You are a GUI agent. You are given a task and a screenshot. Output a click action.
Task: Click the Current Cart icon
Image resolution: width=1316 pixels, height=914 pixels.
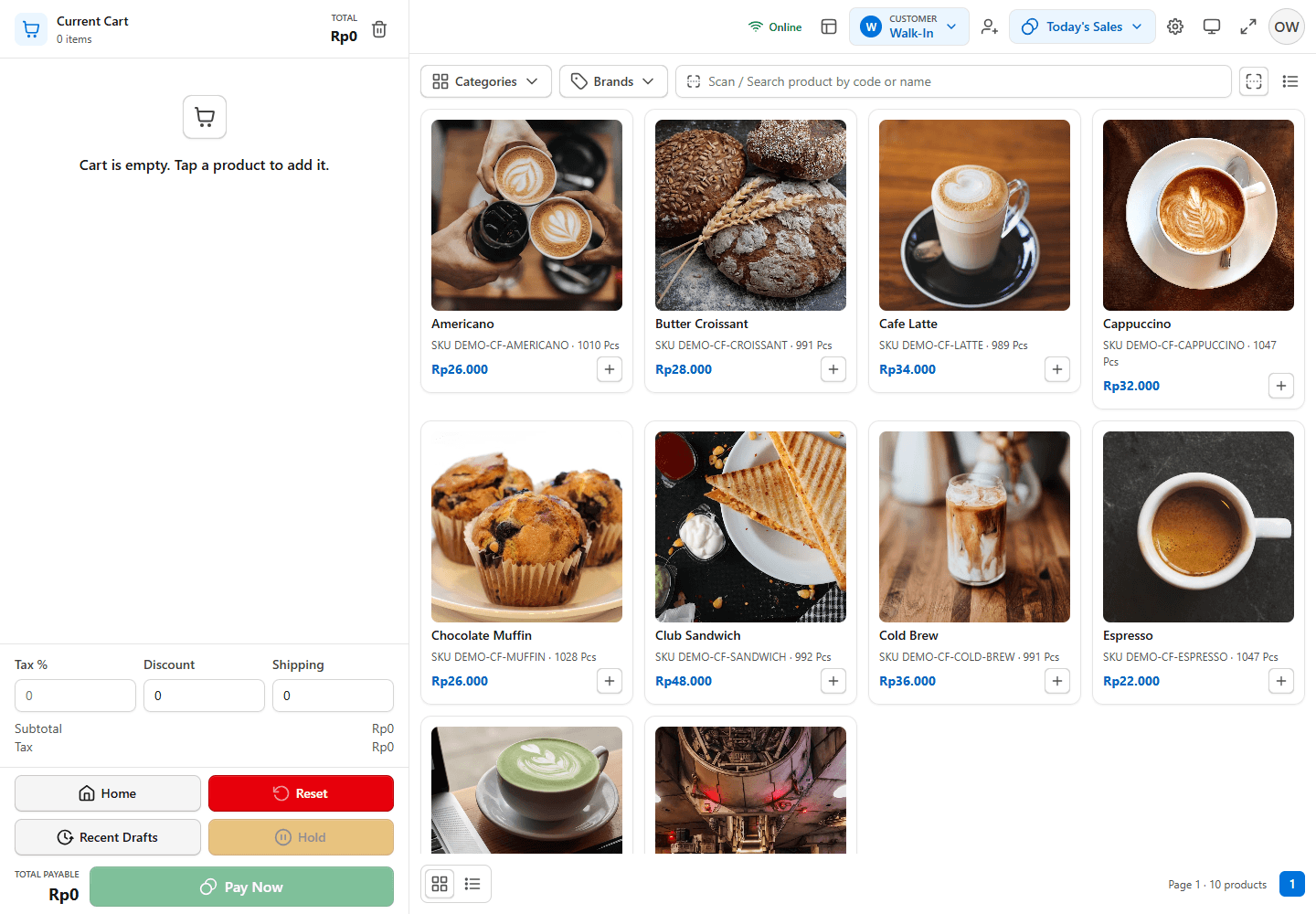tap(31, 29)
